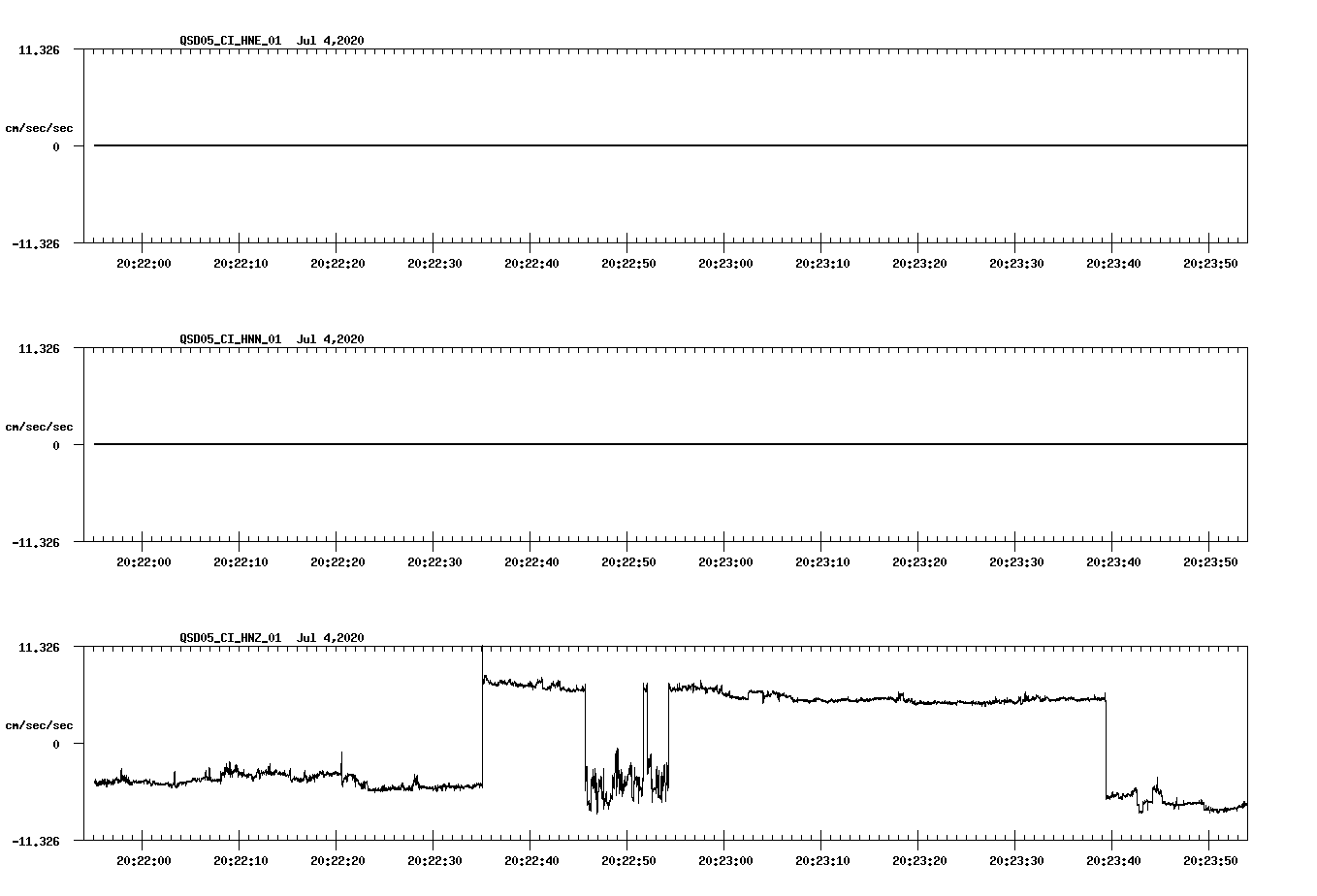Click the -11.326 lower limit on HNE plot
The image size is (1317, 896).
tap(36, 243)
